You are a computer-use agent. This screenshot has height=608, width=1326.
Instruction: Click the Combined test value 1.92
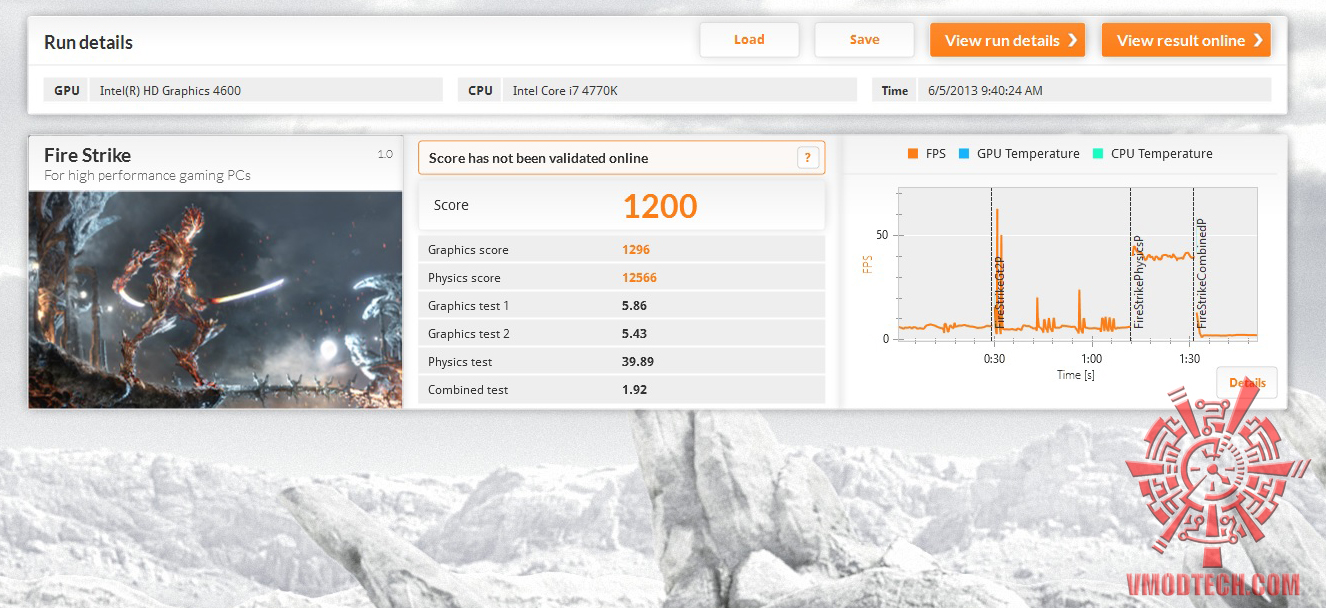point(634,390)
